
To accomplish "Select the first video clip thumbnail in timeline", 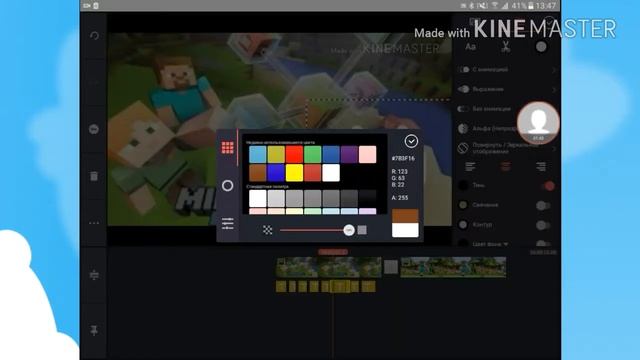I will tap(329, 267).
